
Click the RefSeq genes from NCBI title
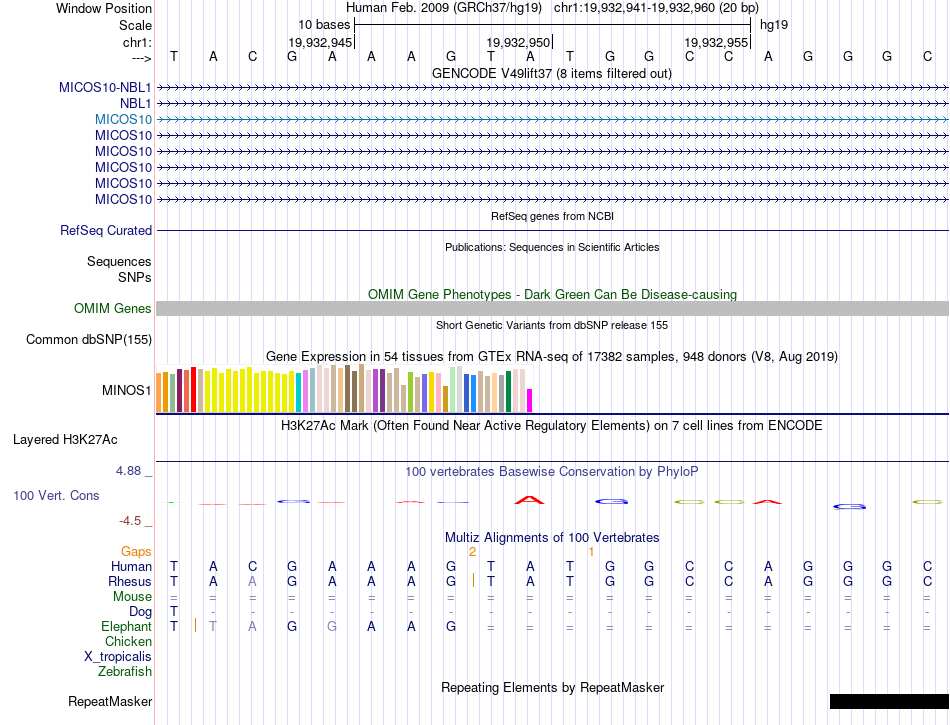click(x=553, y=216)
